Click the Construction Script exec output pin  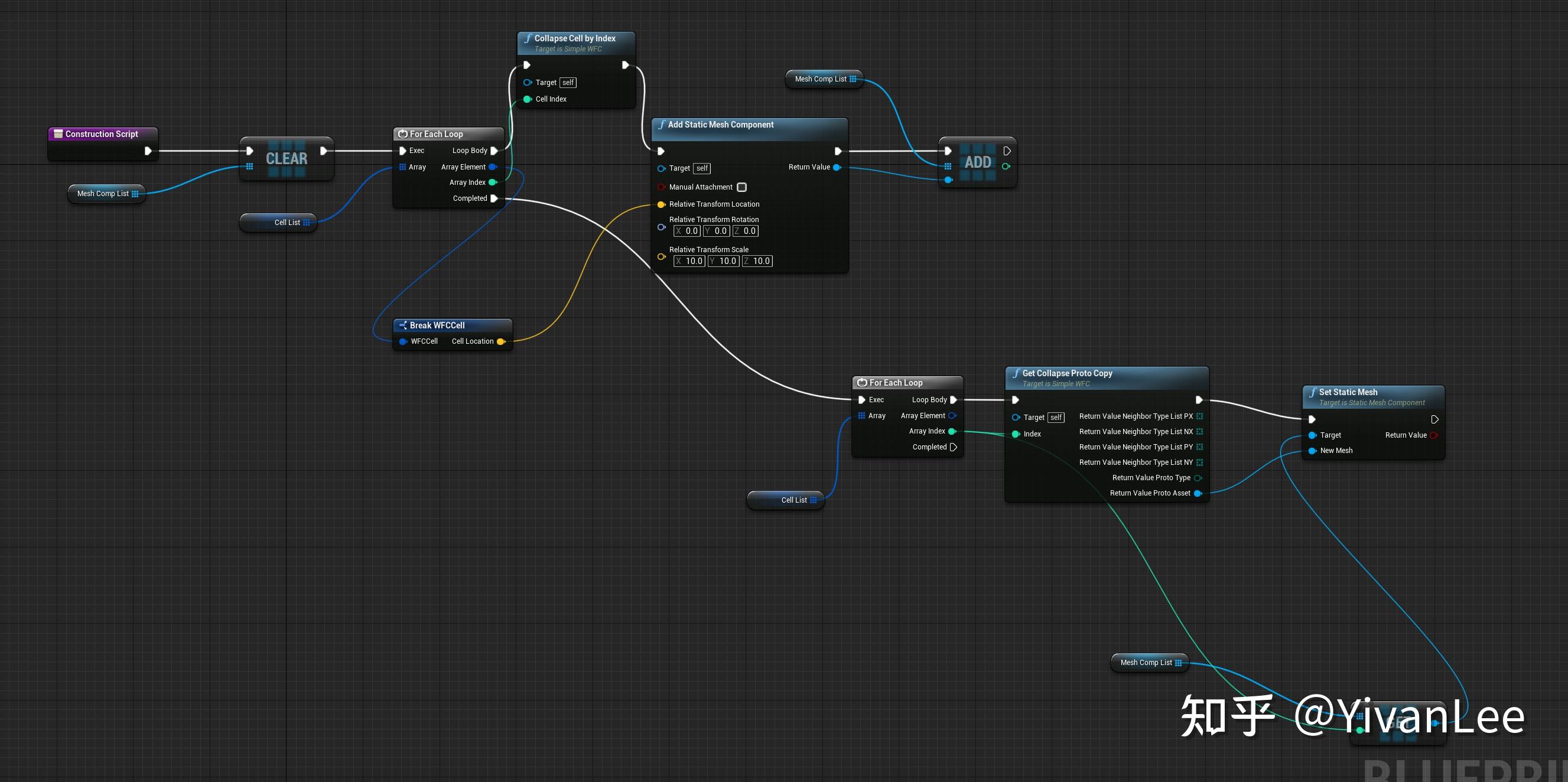(x=148, y=151)
